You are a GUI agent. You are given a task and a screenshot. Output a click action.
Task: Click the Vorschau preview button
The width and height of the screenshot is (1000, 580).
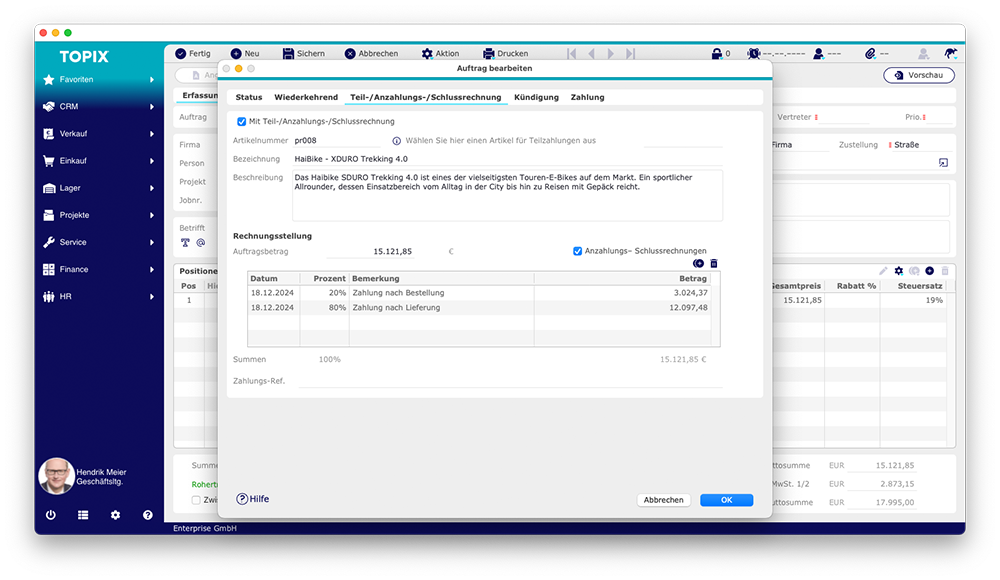point(919,75)
